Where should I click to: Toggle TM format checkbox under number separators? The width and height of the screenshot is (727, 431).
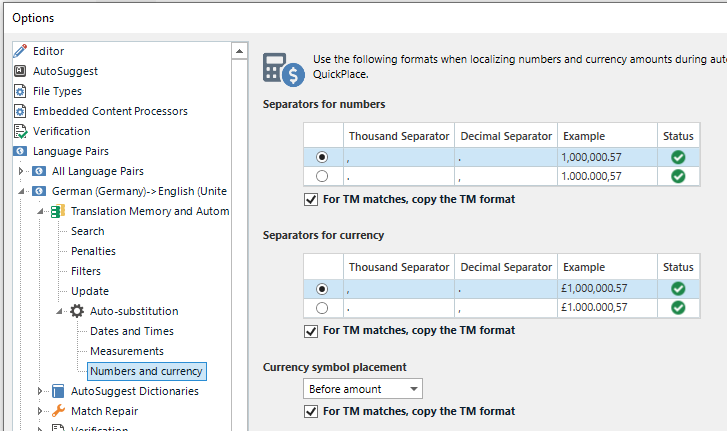point(311,199)
